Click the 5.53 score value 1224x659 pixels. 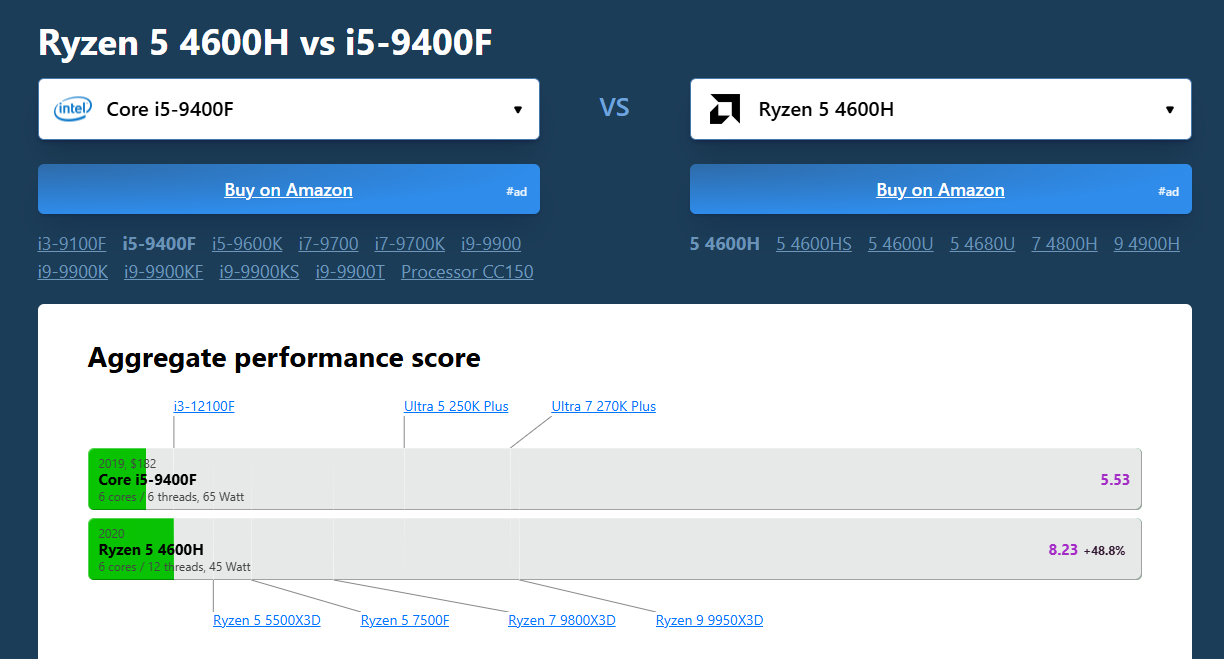click(x=1115, y=479)
